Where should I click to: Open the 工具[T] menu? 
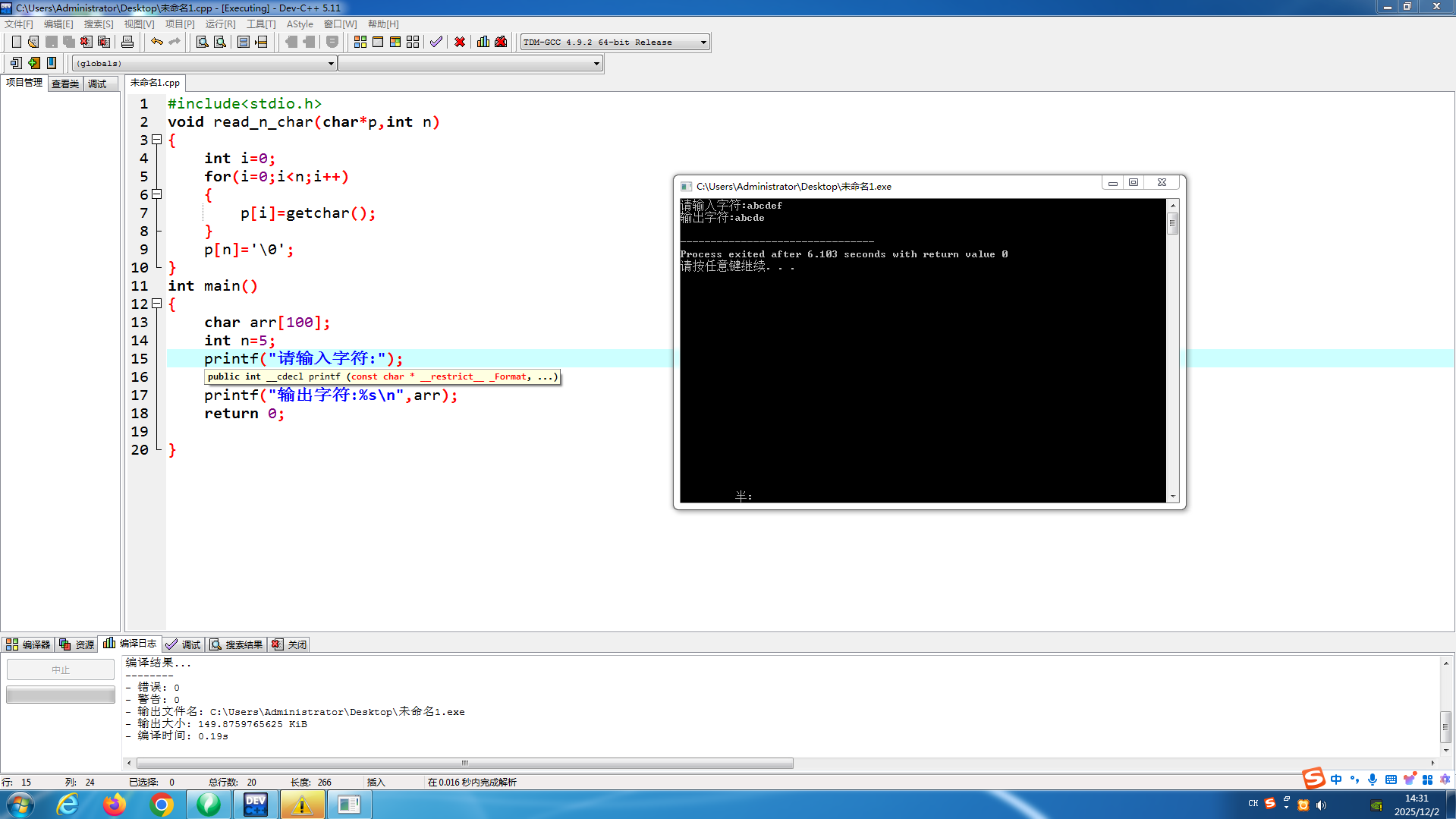coord(261,24)
